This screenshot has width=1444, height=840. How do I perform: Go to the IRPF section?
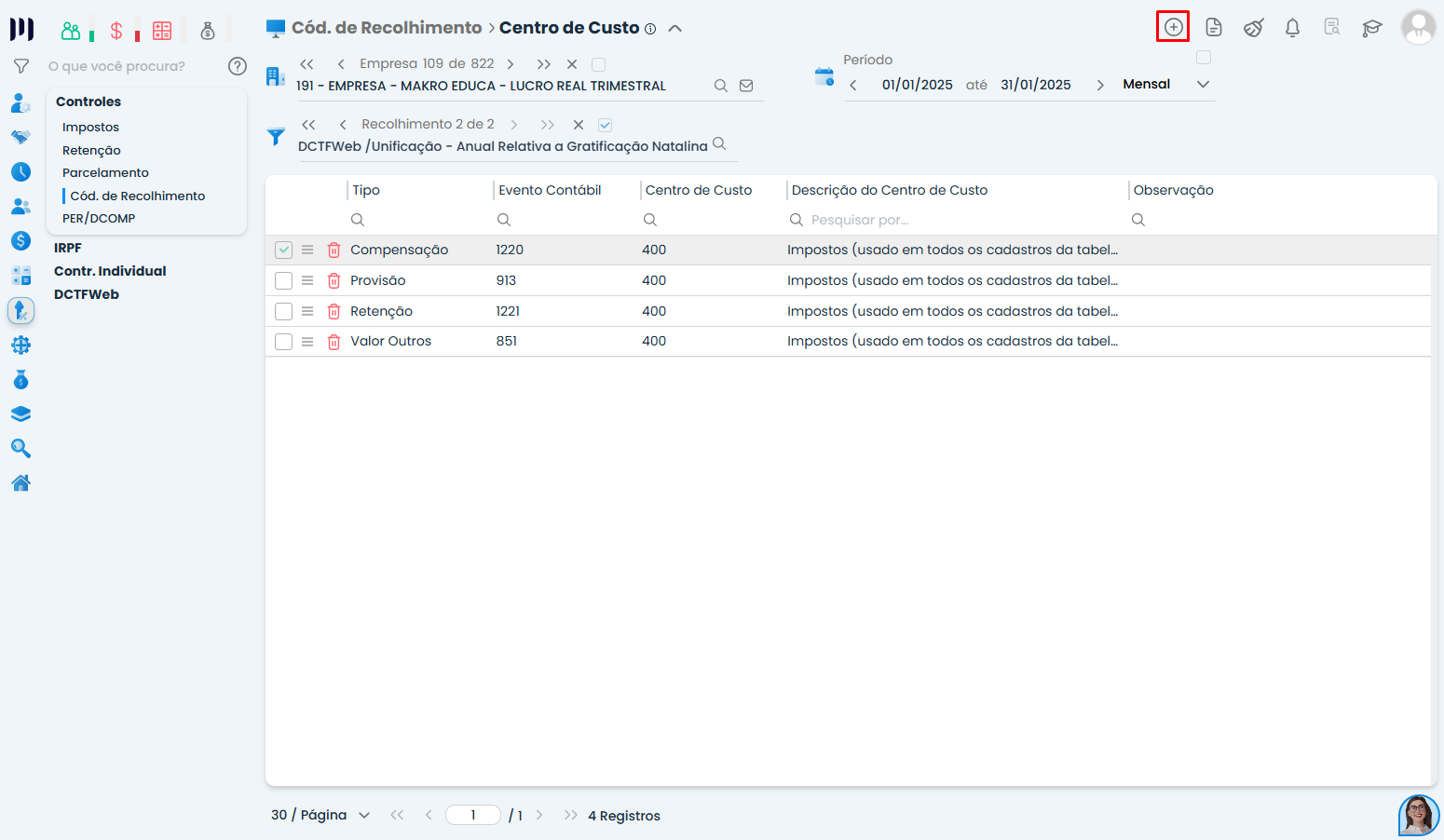[68, 248]
